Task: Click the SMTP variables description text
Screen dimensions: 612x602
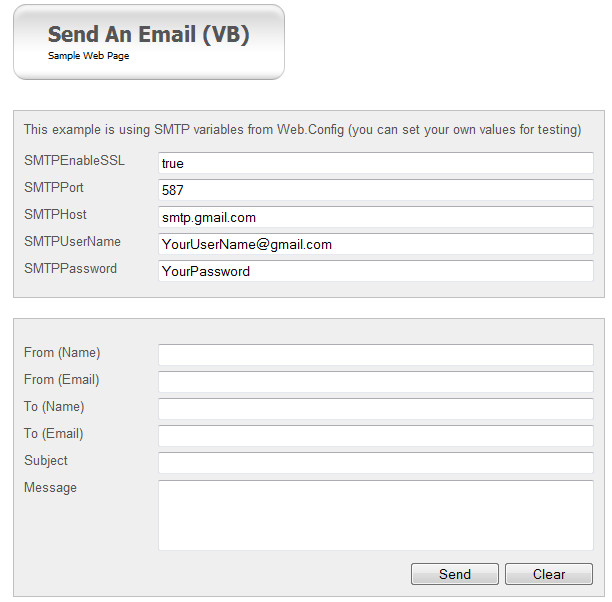Action: pos(302,130)
